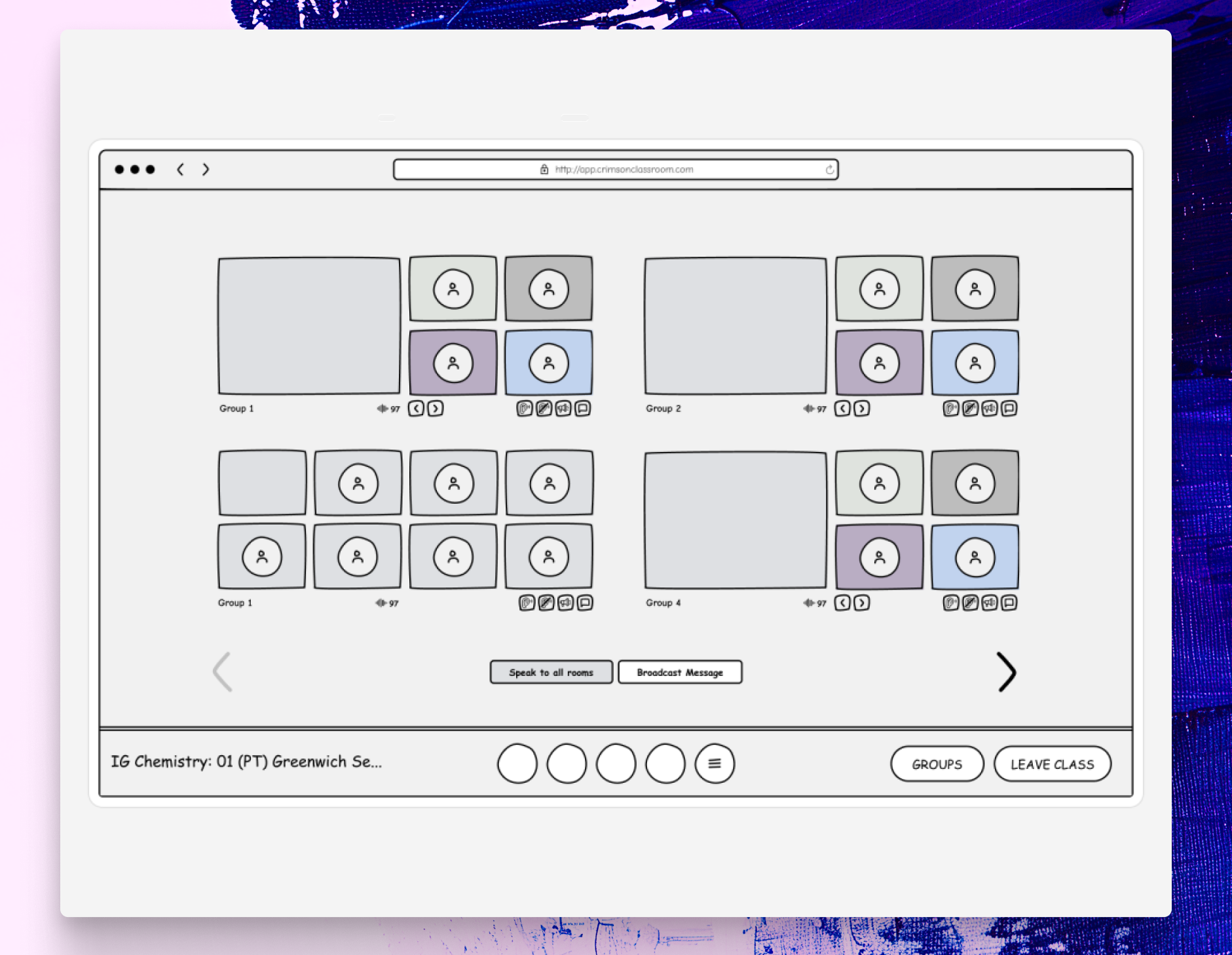Image resolution: width=1232 pixels, height=955 pixels.
Task: Go back using the browser back arrow
Action: point(180,170)
